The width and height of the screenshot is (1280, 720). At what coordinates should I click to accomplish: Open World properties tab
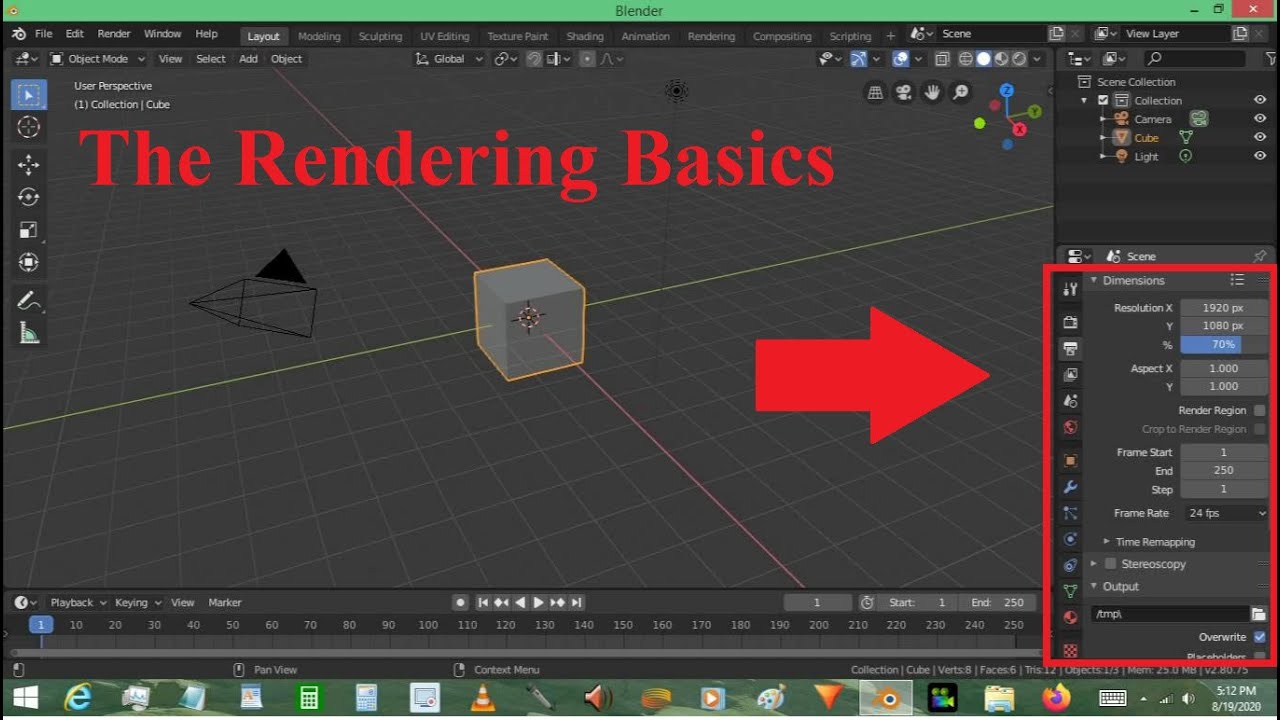[x=1070, y=427]
